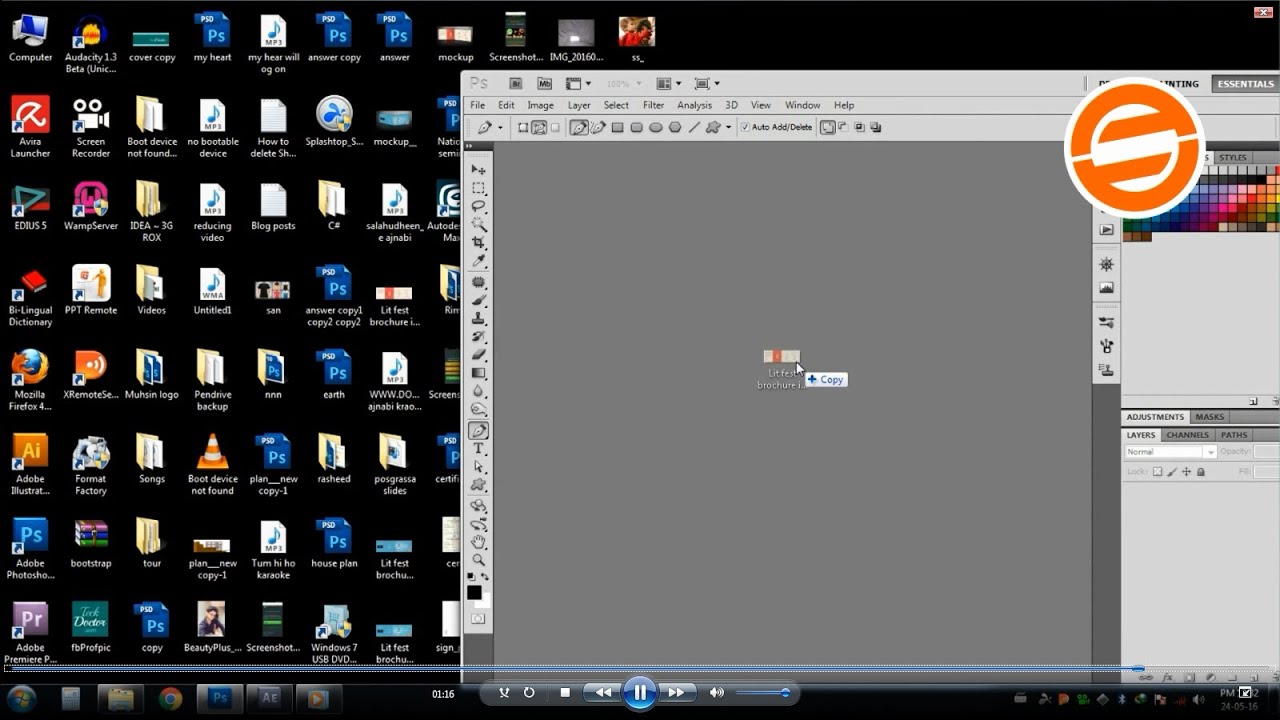
Task: Select the Dodge tool
Action: (x=478, y=408)
